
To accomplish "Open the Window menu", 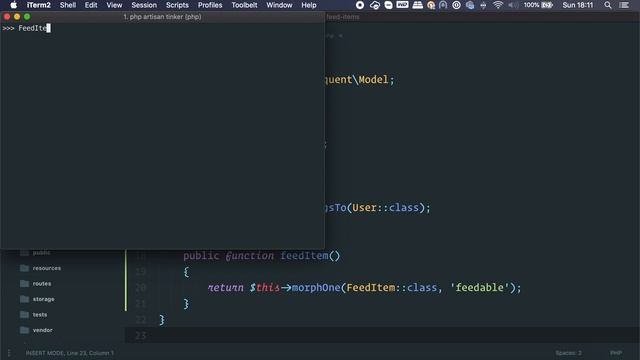I will [279, 5].
